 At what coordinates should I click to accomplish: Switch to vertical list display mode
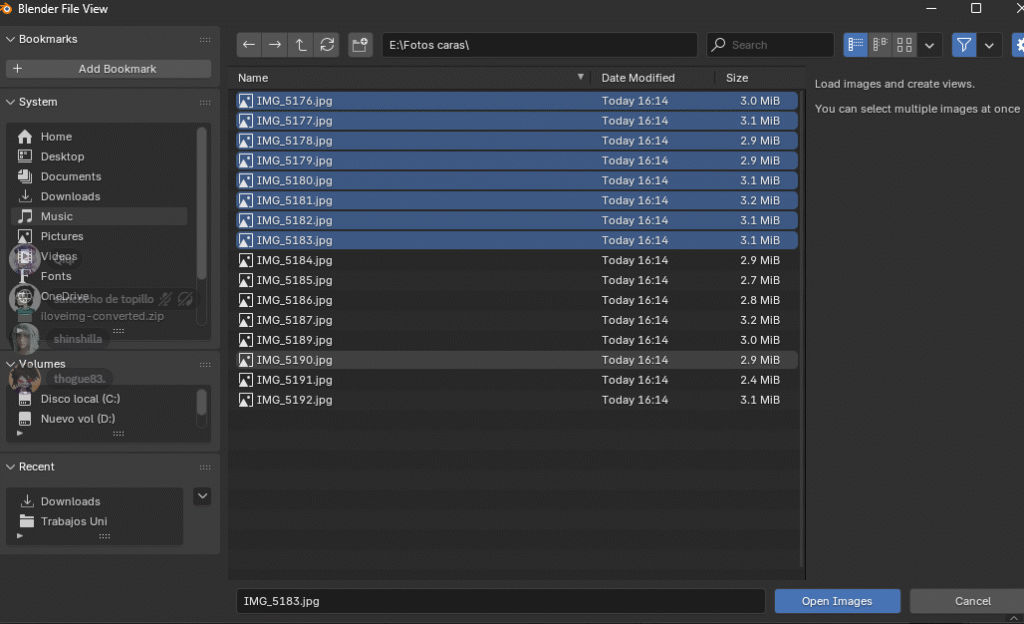pyautogui.click(x=855, y=45)
